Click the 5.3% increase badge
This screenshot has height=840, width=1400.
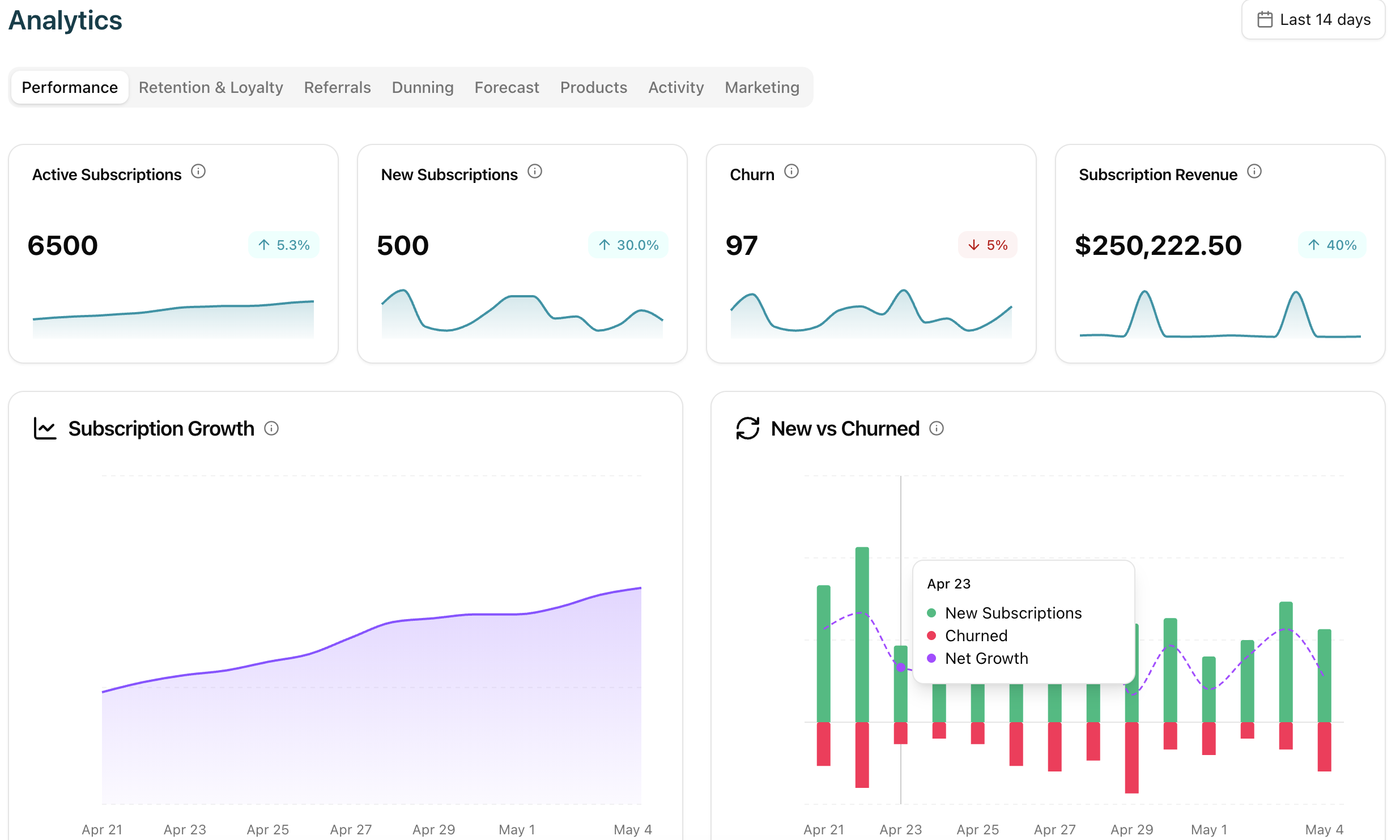click(284, 245)
